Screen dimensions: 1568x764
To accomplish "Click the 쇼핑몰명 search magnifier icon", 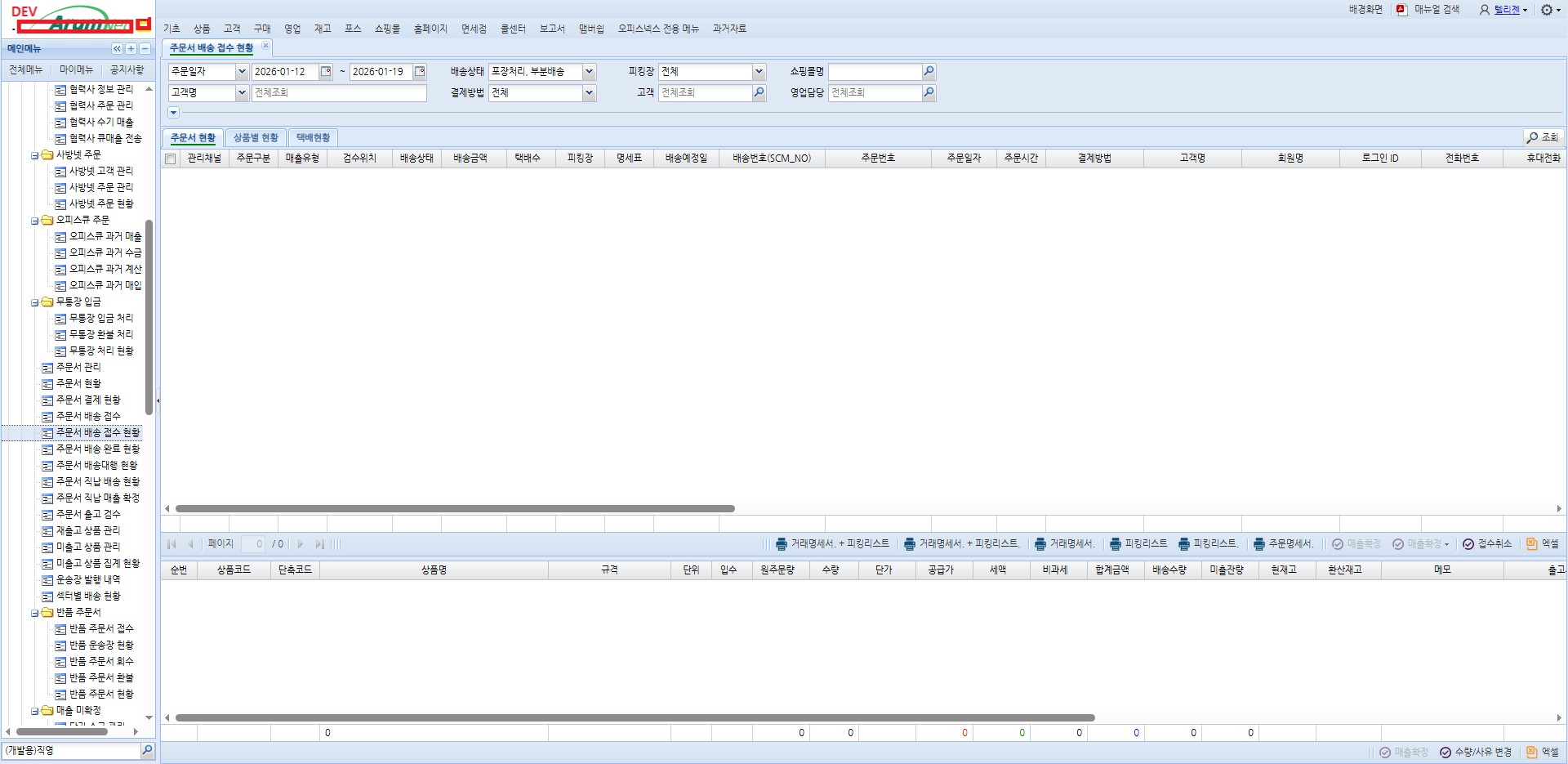I will coord(929,72).
